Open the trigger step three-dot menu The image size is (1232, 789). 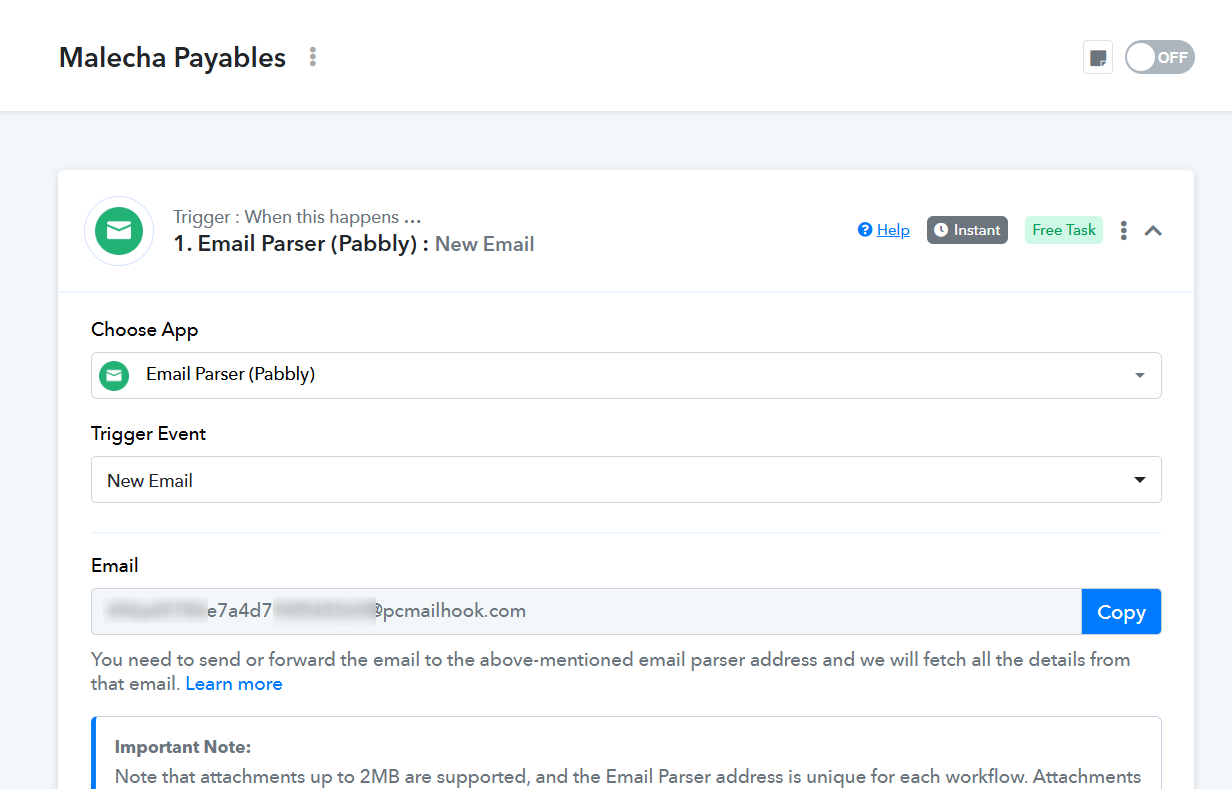tap(1124, 231)
